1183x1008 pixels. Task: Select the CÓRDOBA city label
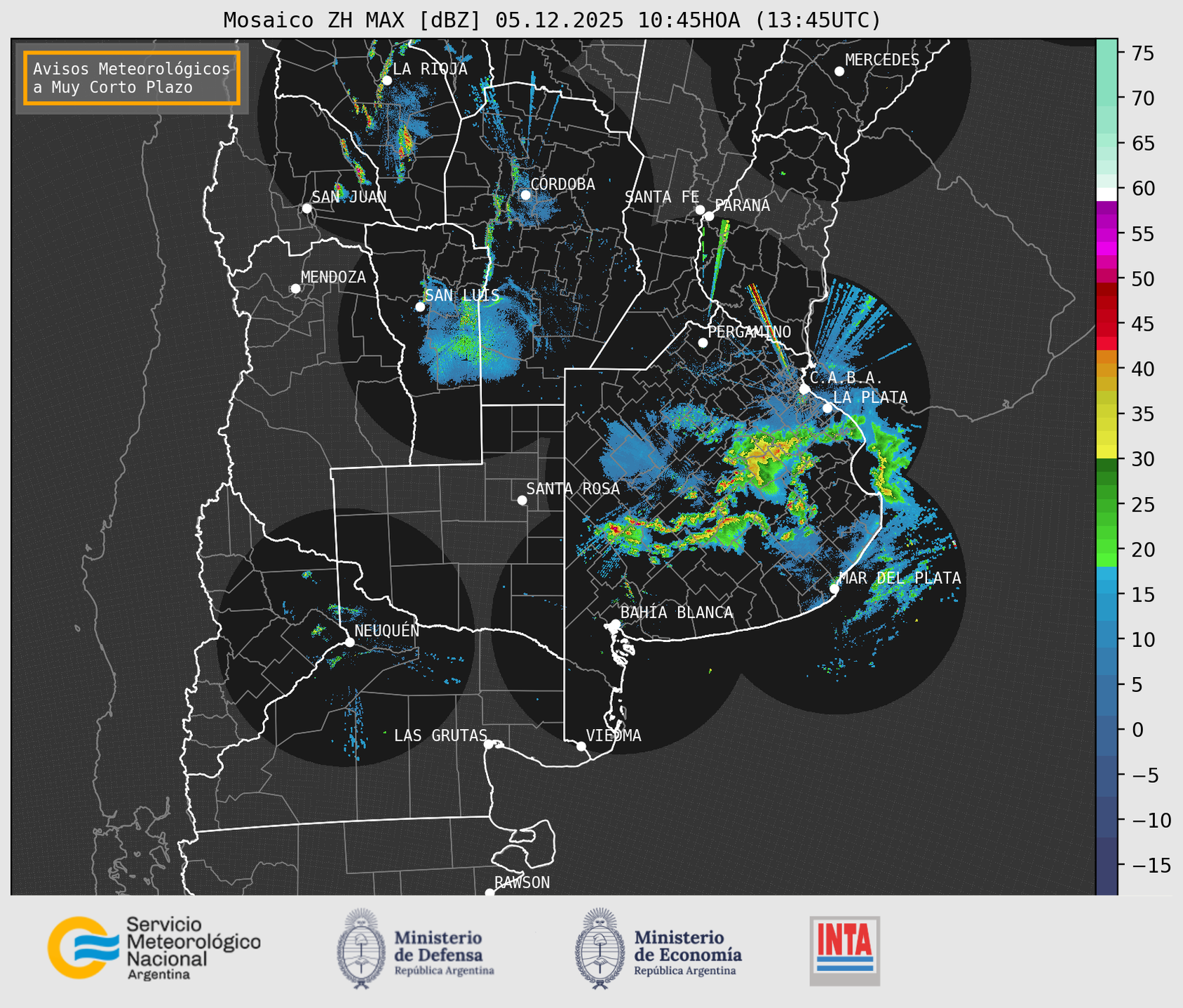(562, 184)
